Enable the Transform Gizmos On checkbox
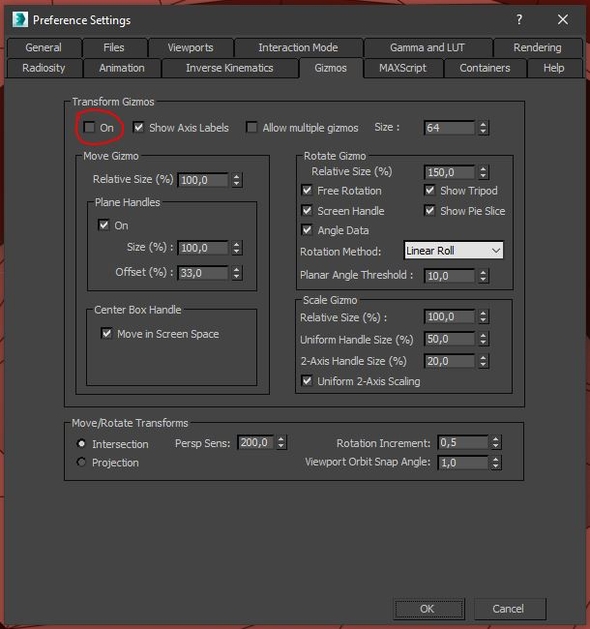 pyautogui.click(x=89, y=128)
